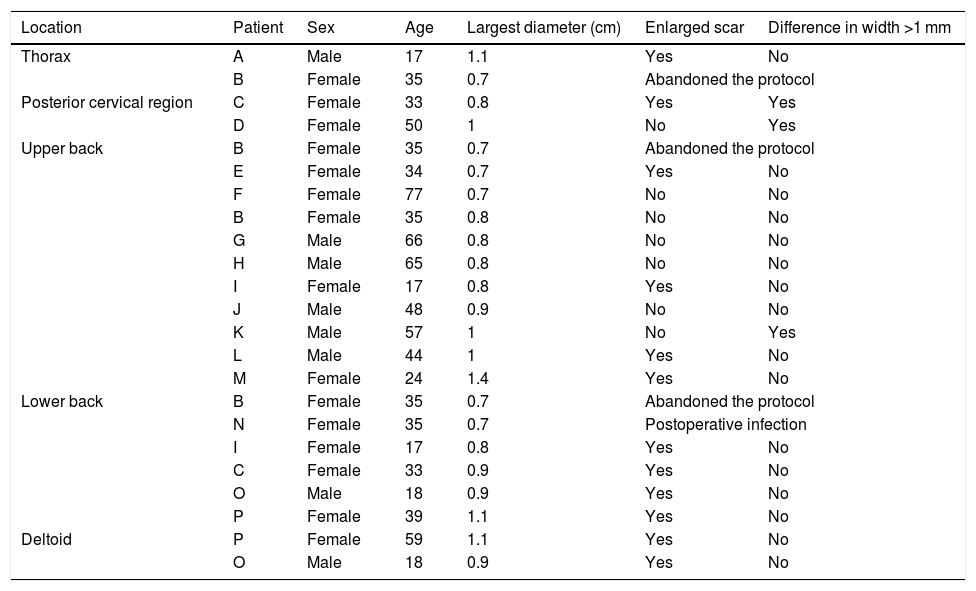
Task: Click the Age column header
Action: (x=406, y=28)
